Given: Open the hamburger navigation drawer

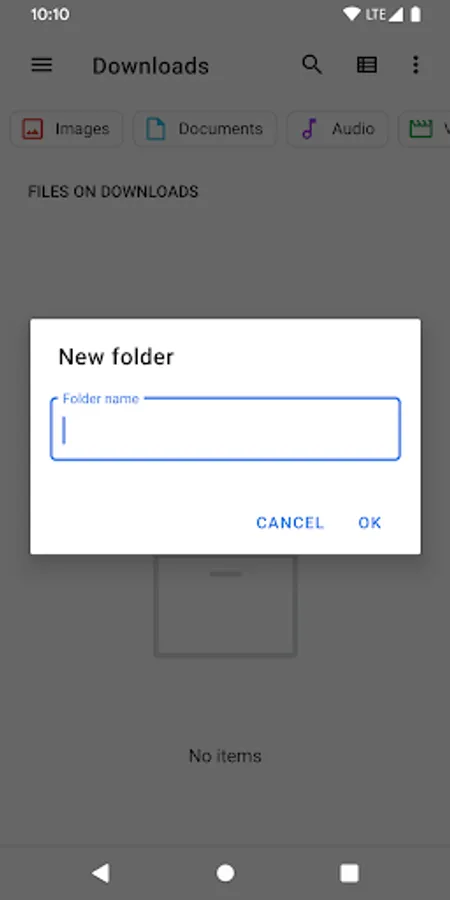Looking at the screenshot, I should point(41,65).
